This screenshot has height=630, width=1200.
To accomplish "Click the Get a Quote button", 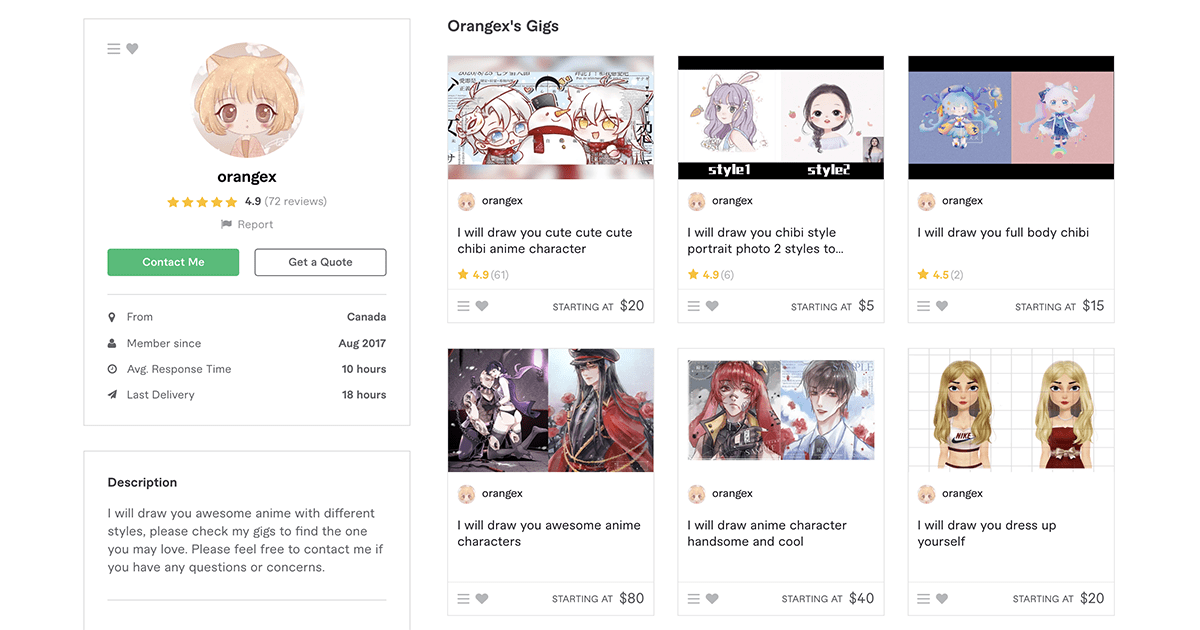I will point(320,262).
